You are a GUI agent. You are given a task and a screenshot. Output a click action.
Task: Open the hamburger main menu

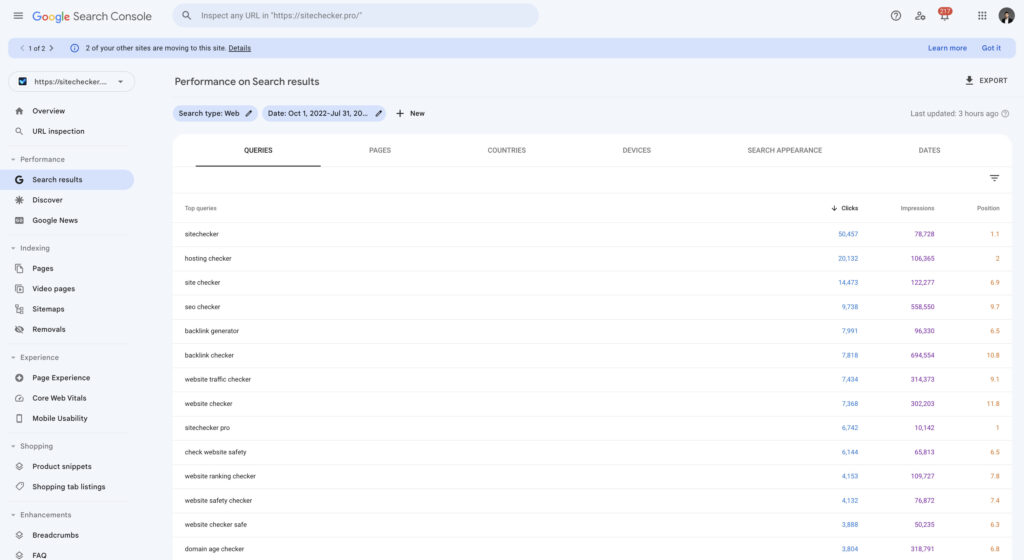pyautogui.click(x=18, y=16)
